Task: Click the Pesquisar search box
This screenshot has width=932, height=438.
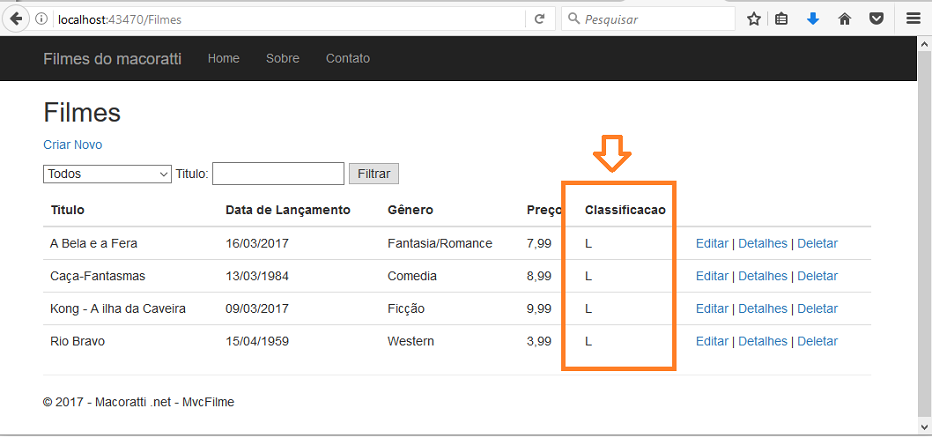Action: [x=648, y=19]
